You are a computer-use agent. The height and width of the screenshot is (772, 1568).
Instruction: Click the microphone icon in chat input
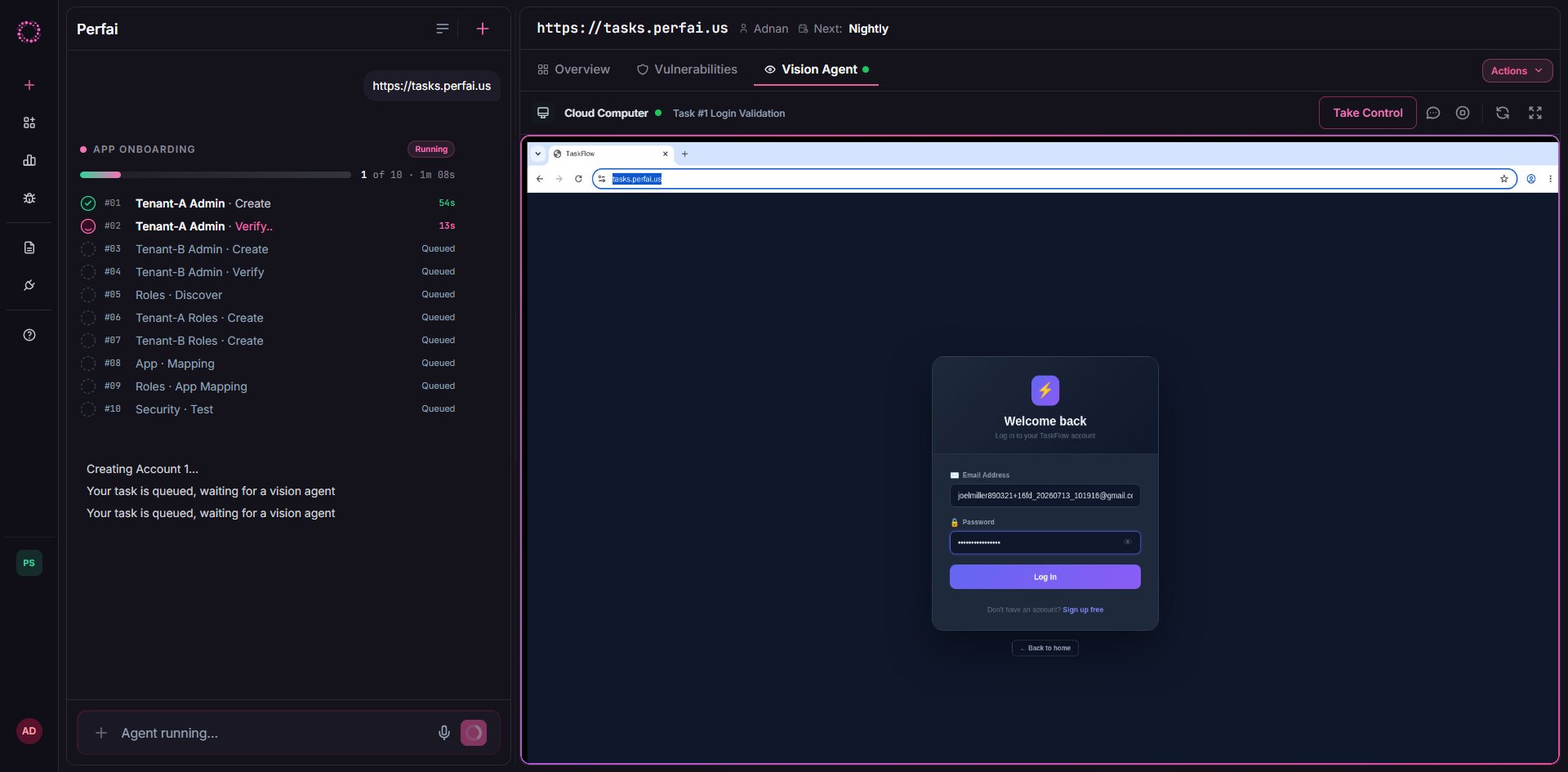pos(444,733)
